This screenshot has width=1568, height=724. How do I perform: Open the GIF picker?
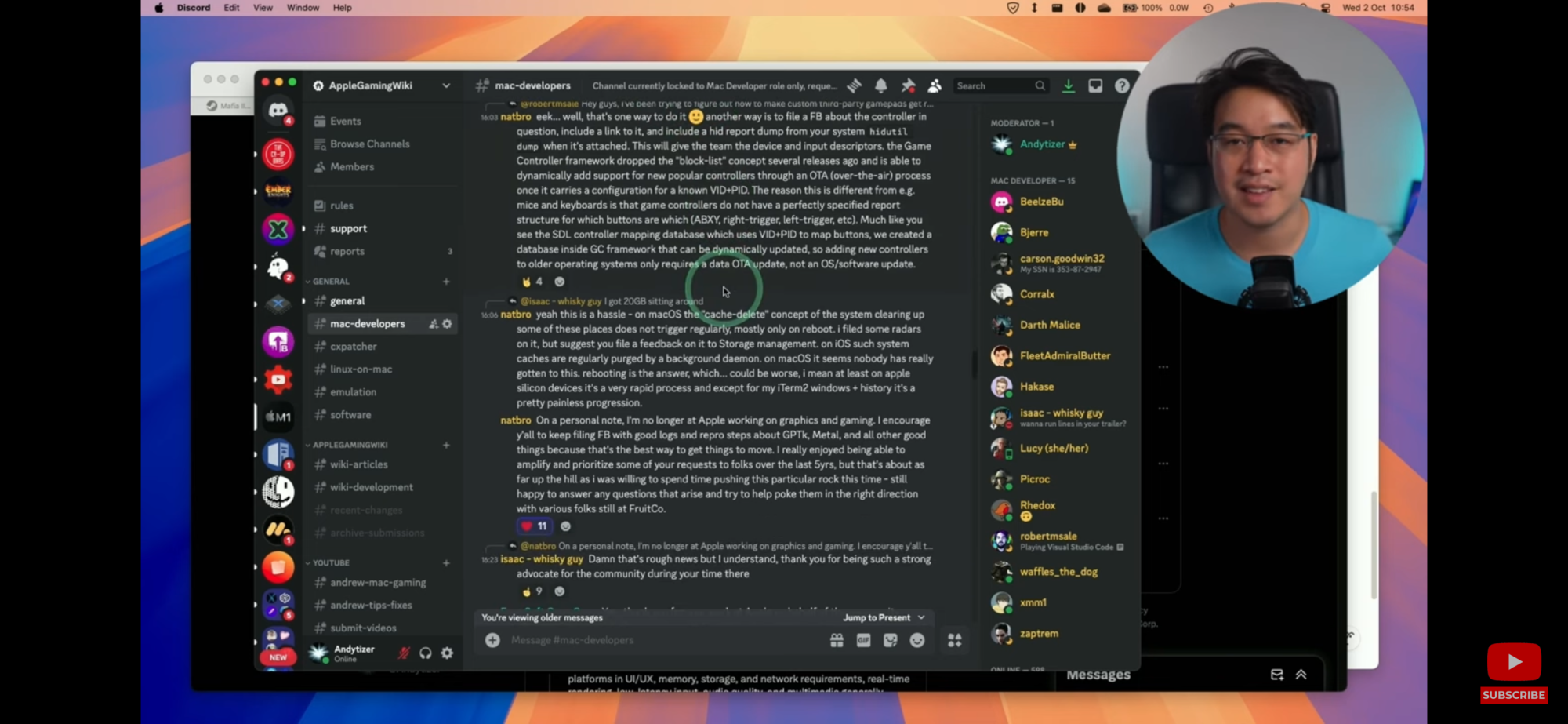click(863, 640)
